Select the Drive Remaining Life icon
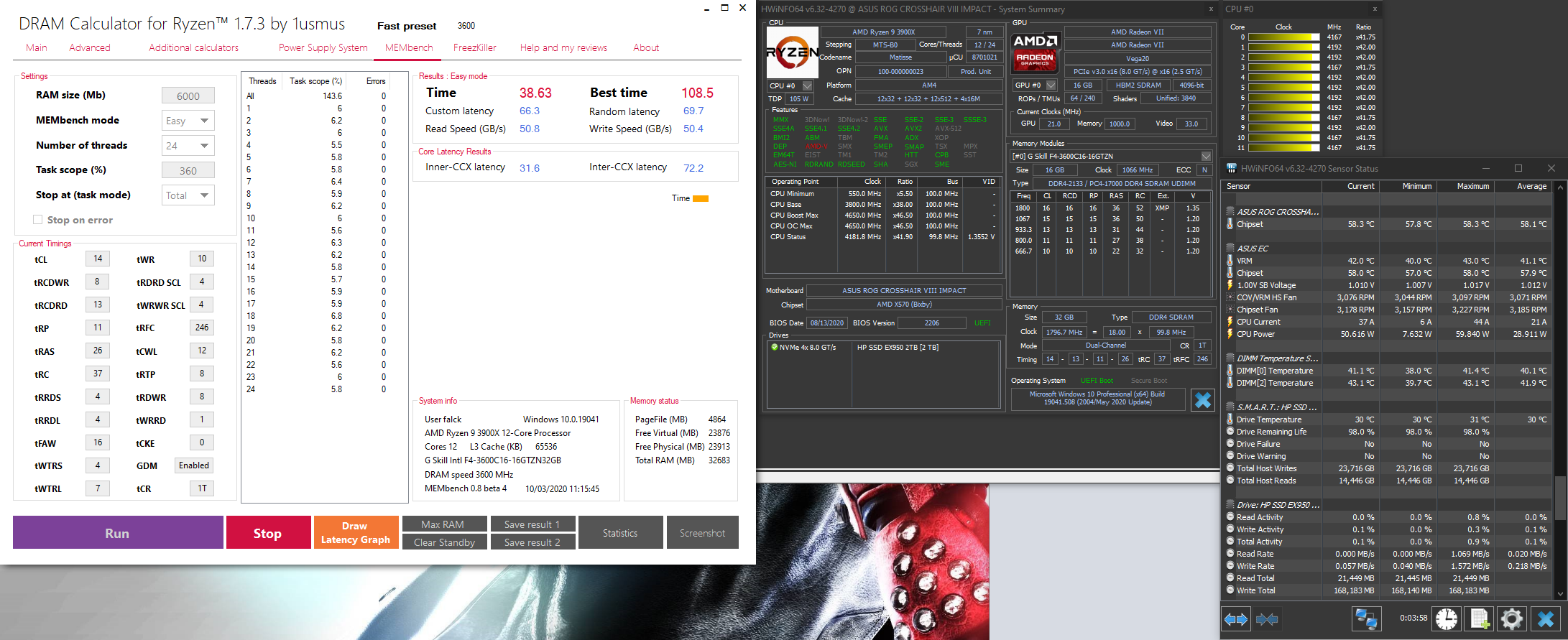Image resolution: width=1568 pixels, height=640 pixels. [1230, 432]
